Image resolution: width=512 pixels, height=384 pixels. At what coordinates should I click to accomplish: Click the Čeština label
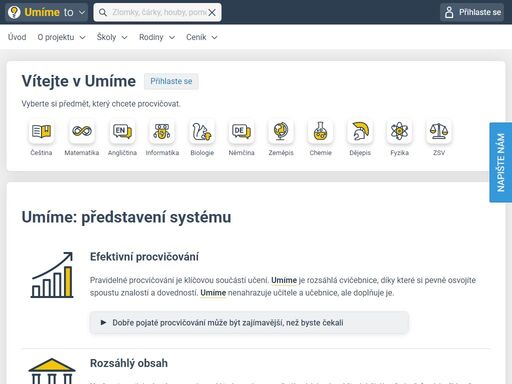coord(41,153)
